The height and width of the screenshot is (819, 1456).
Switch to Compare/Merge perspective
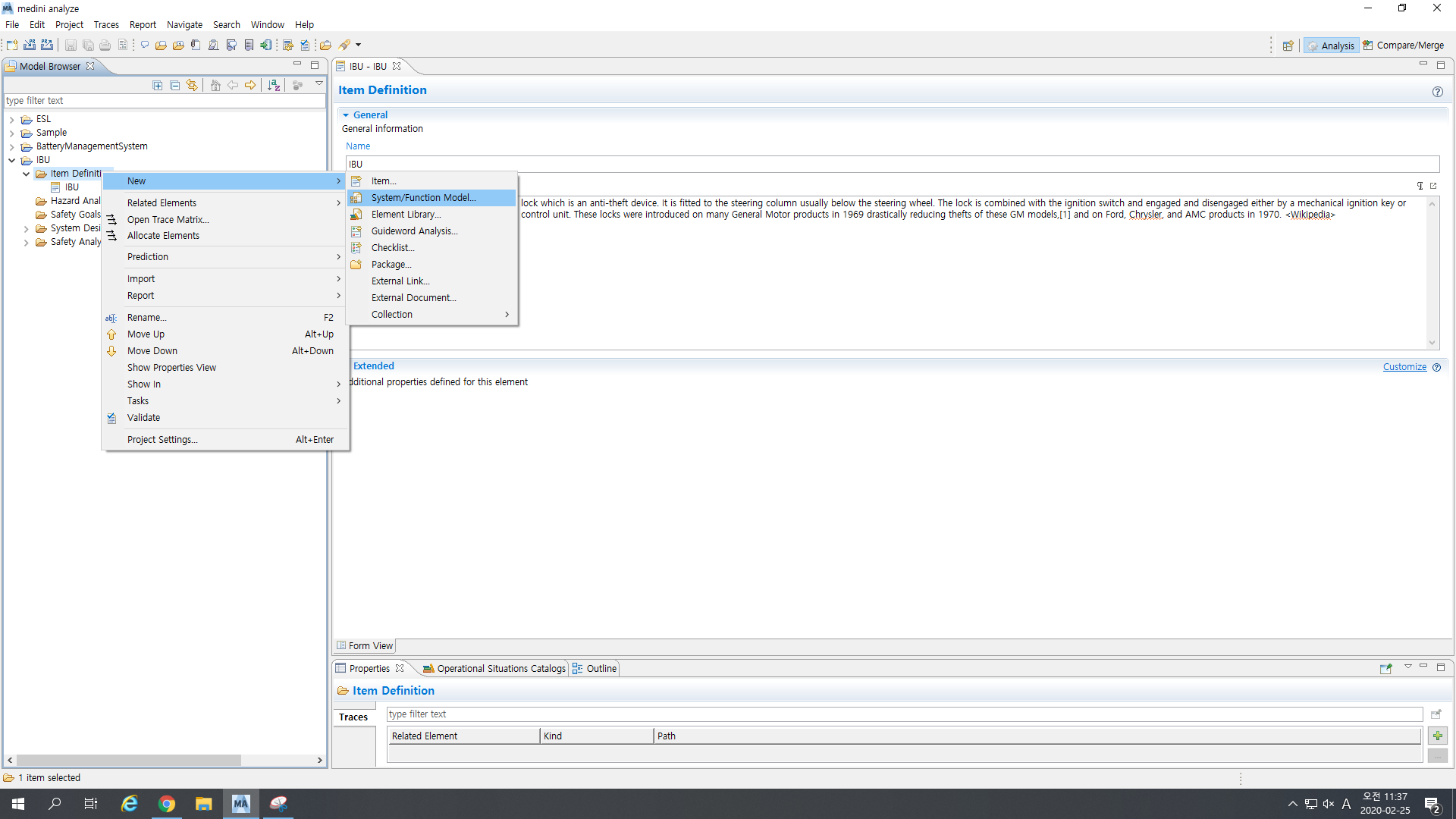tap(1403, 45)
